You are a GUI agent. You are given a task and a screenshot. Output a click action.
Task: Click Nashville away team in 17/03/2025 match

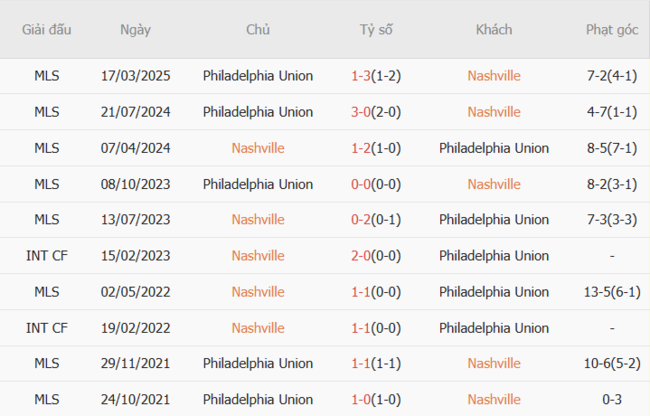pyautogui.click(x=494, y=76)
